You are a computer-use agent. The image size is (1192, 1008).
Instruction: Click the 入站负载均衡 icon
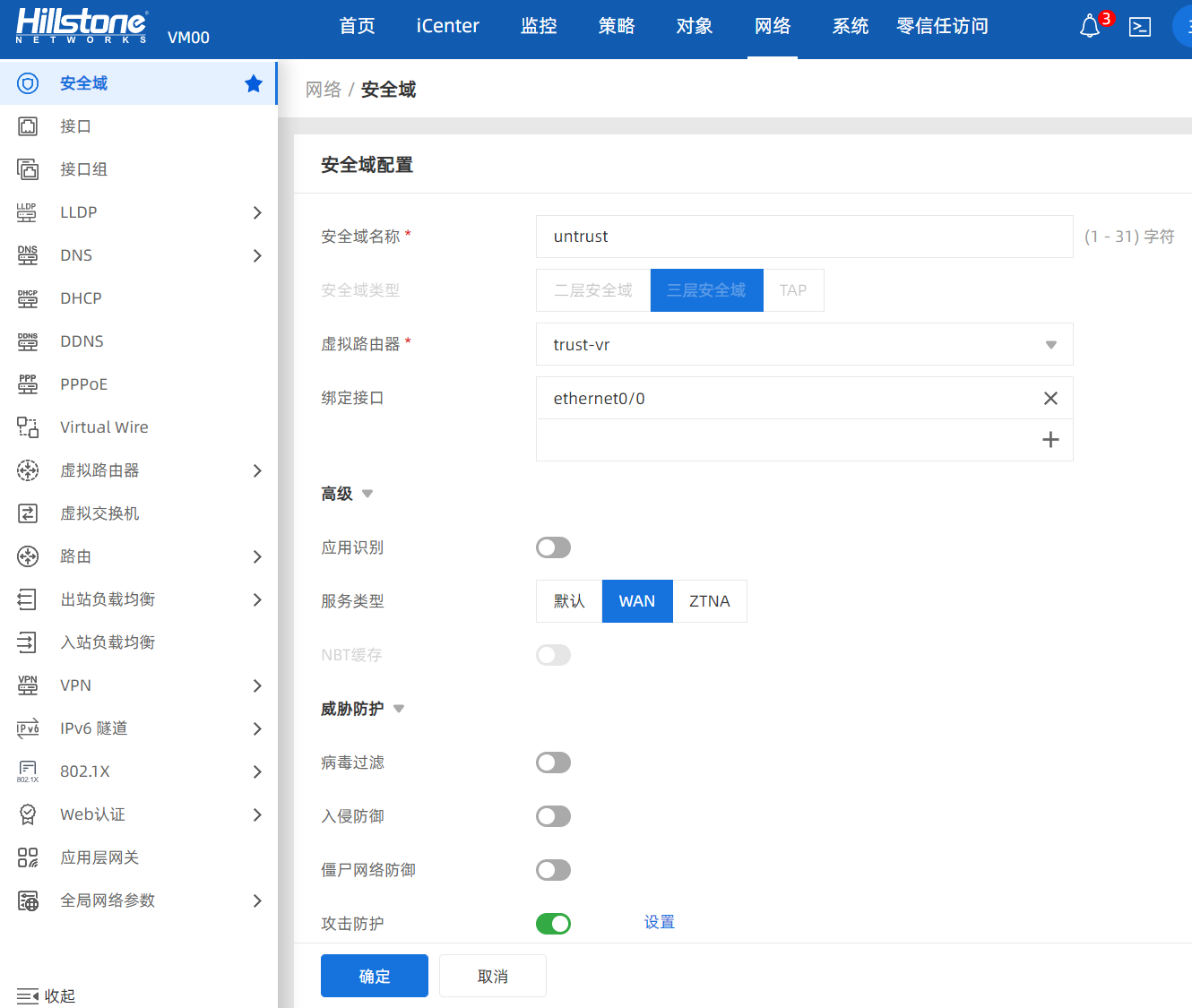click(x=28, y=642)
